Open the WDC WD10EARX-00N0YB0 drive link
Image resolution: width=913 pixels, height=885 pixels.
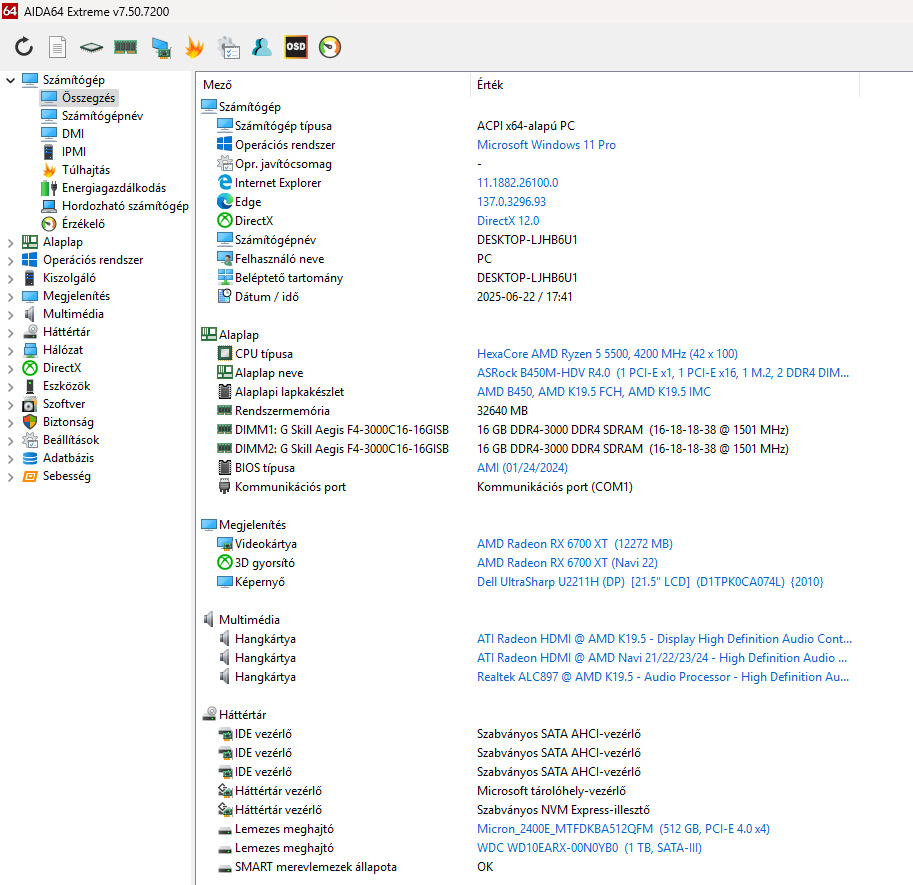(x=589, y=848)
